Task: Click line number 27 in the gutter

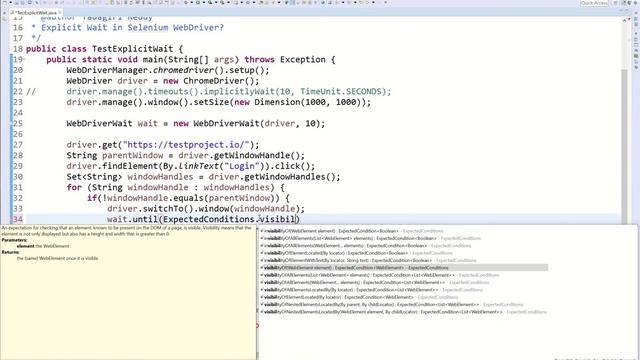Action: [x=18, y=145]
